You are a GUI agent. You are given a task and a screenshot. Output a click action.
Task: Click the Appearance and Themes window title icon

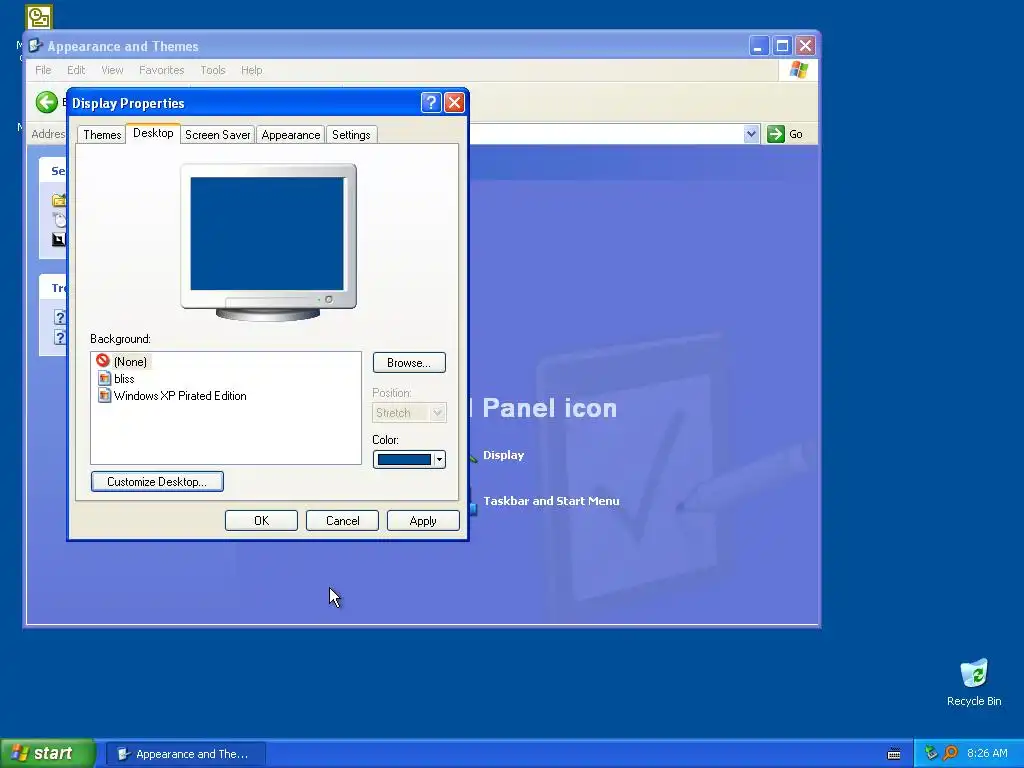click(x=36, y=46)
